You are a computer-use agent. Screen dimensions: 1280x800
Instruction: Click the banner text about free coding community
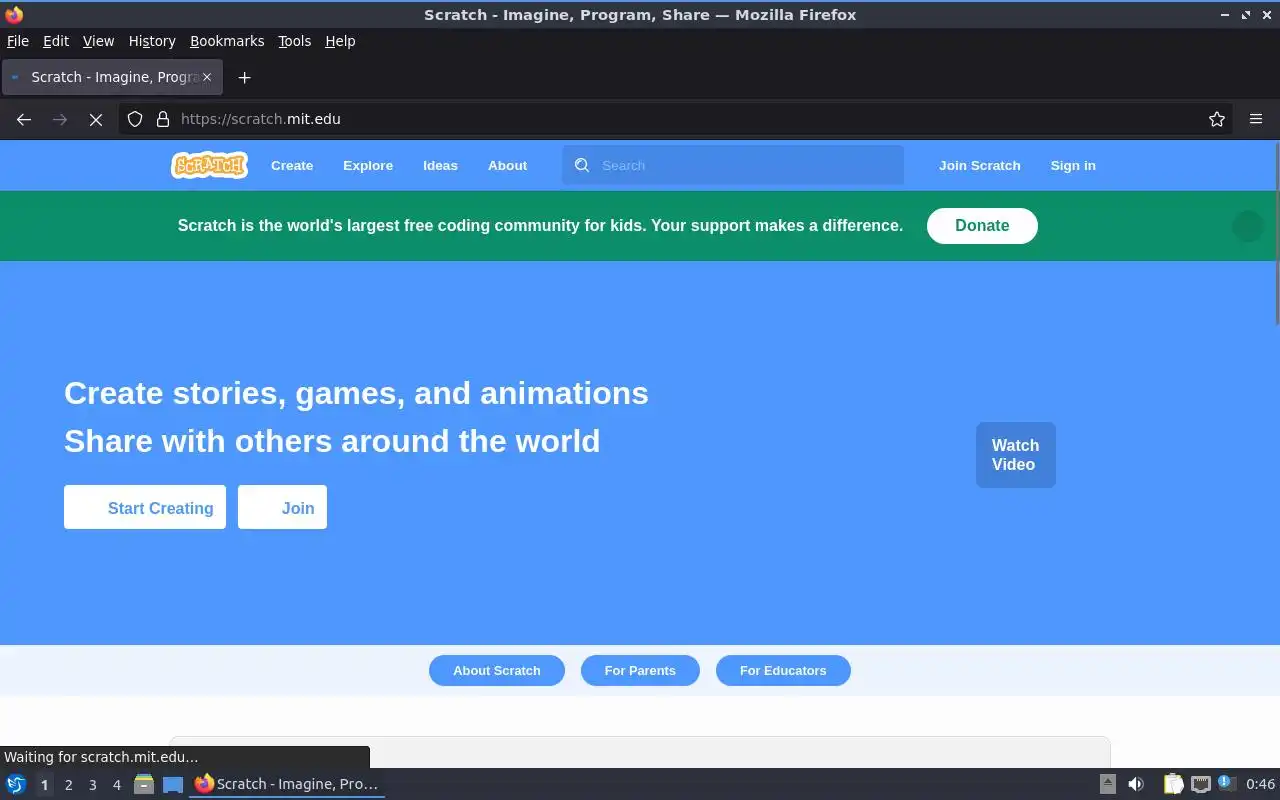(540, 226)
